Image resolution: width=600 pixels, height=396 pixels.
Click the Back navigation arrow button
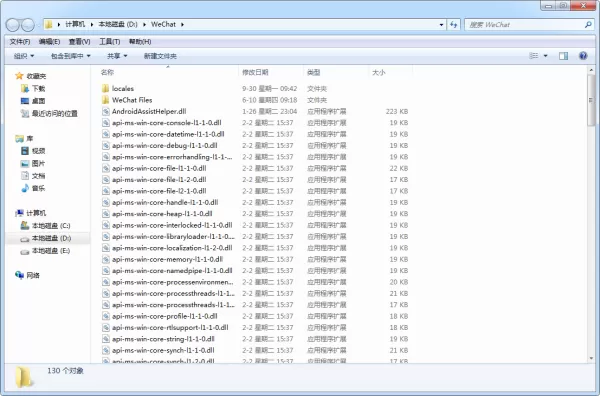click(13, 25)
